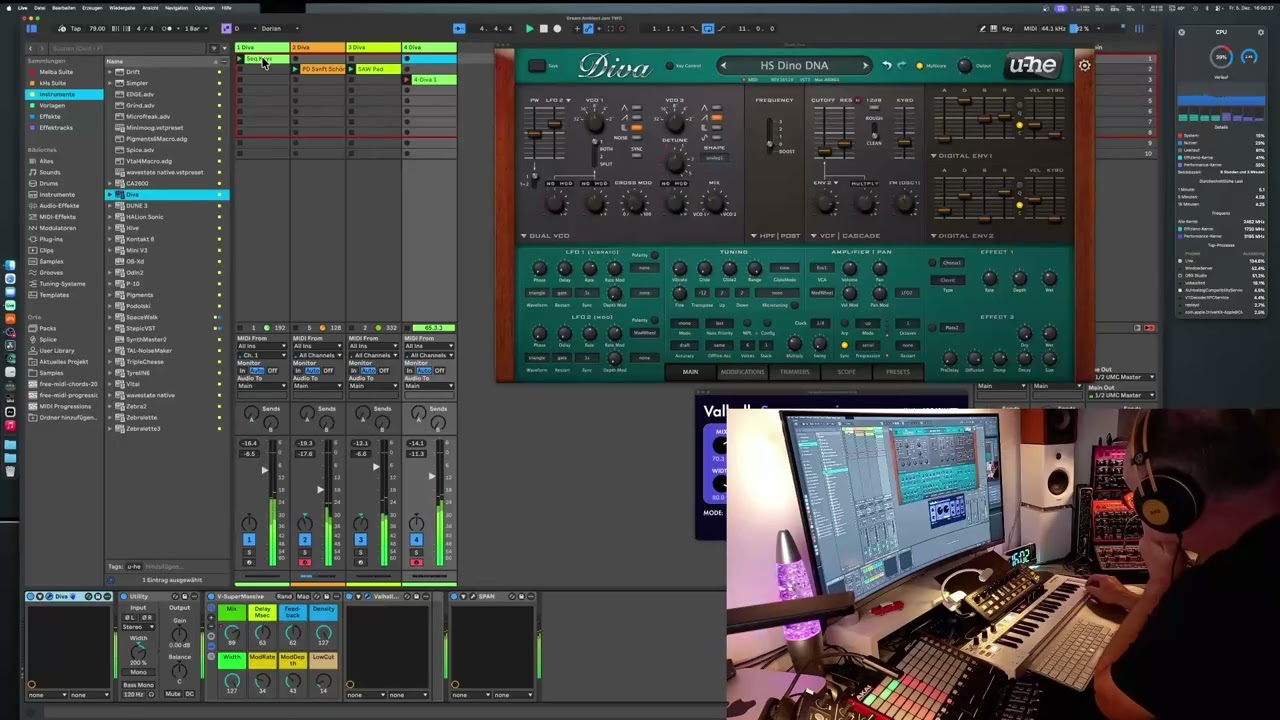
Task: Expand the Drift instrument folder
Action: pos(110,72)
